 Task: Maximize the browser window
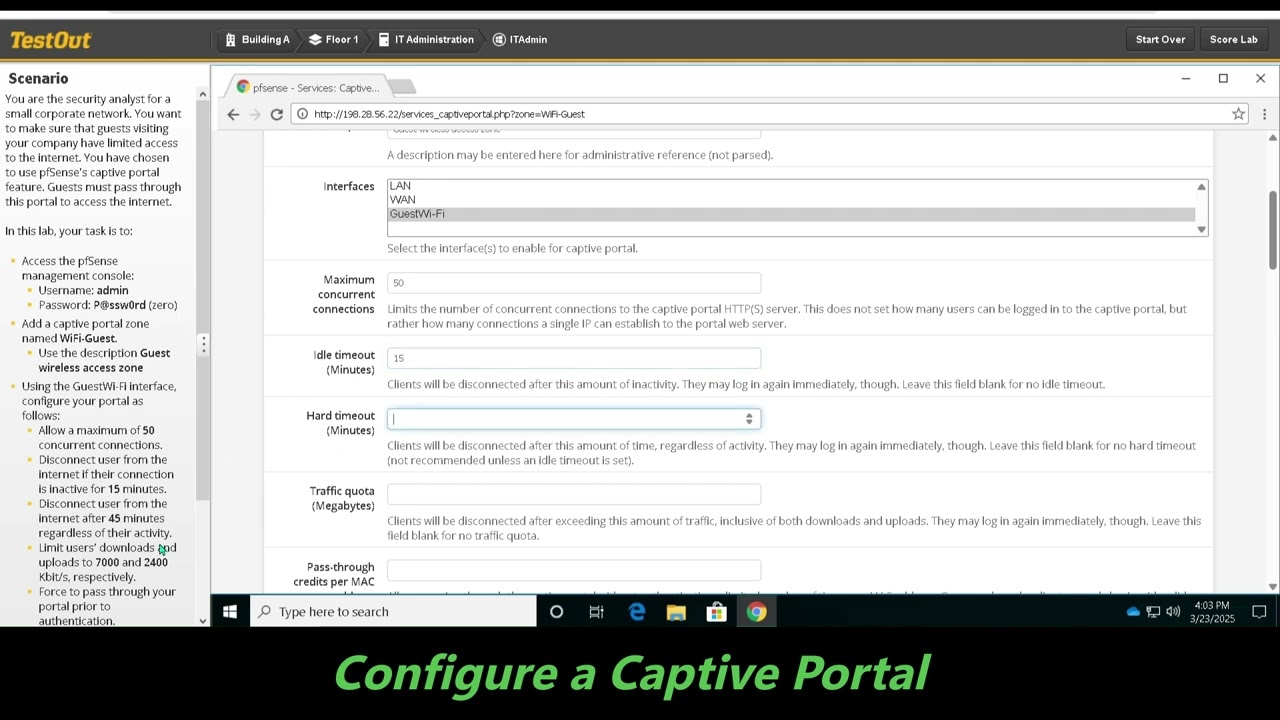1223,79
